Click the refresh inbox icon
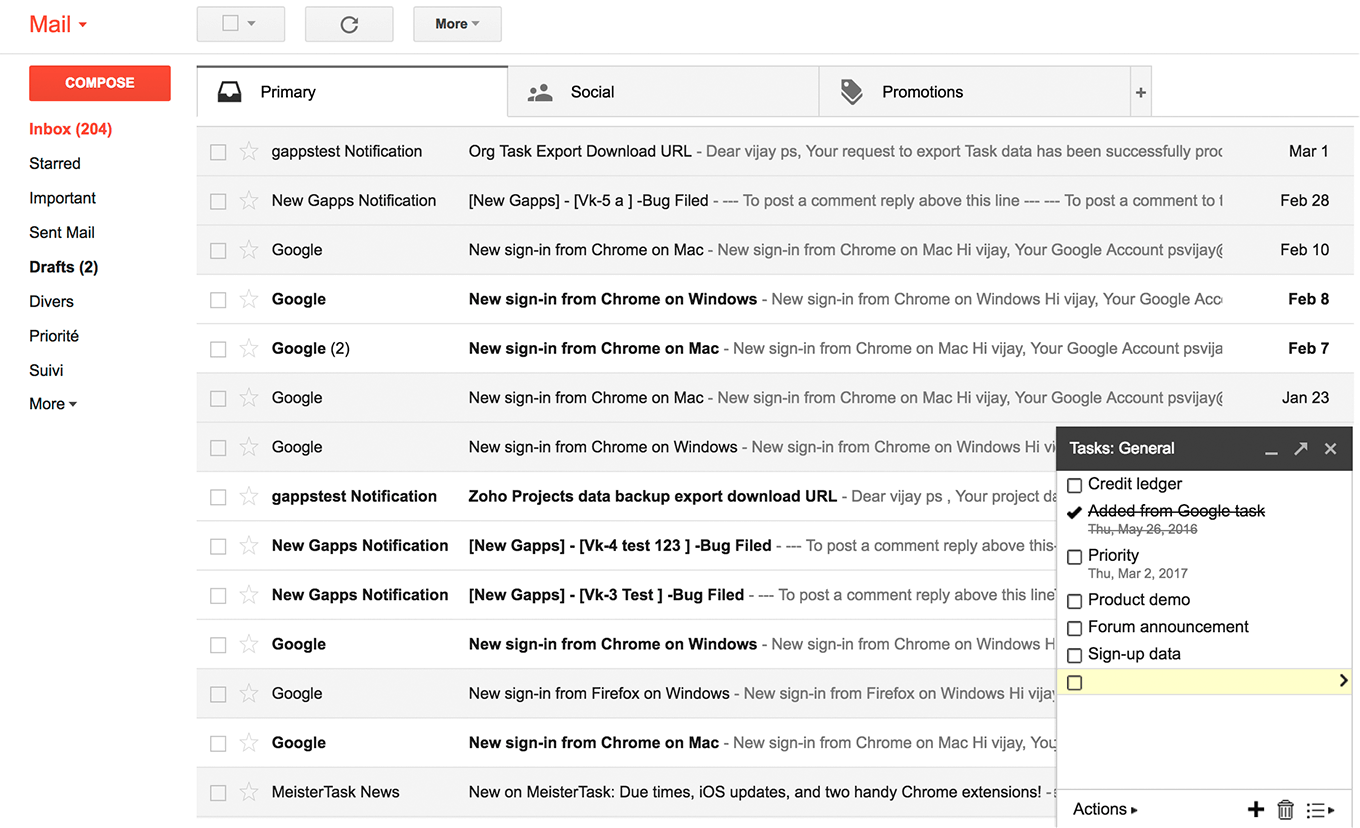The image size is (1360, 828). (349, 24)
